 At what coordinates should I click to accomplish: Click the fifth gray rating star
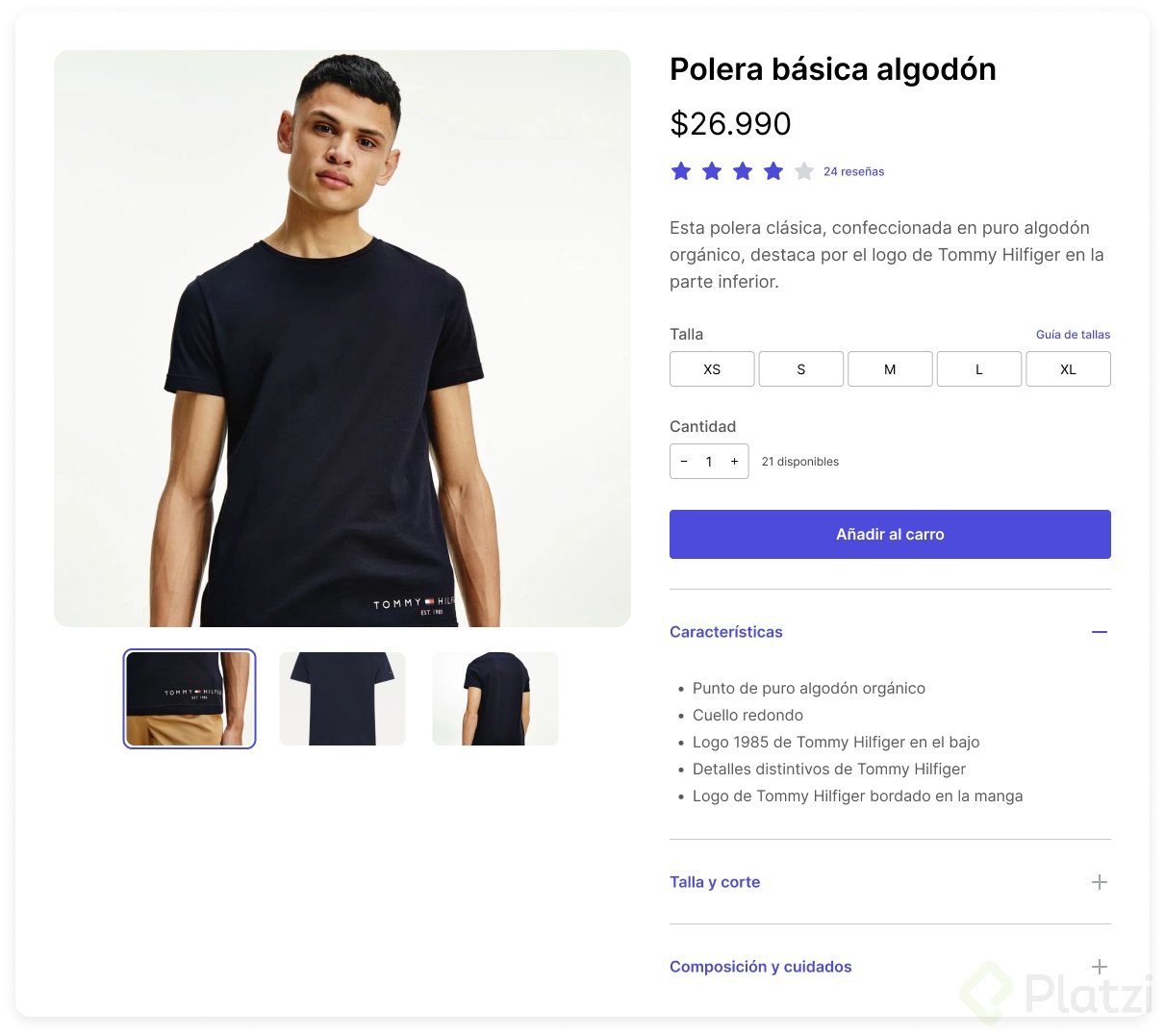point(804,171)
